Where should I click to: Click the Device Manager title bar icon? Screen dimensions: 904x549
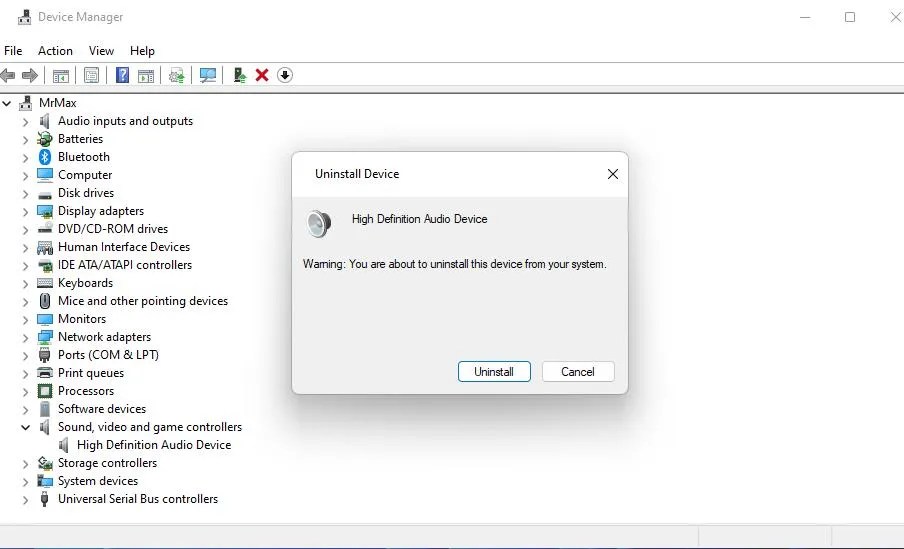point(24,17)
